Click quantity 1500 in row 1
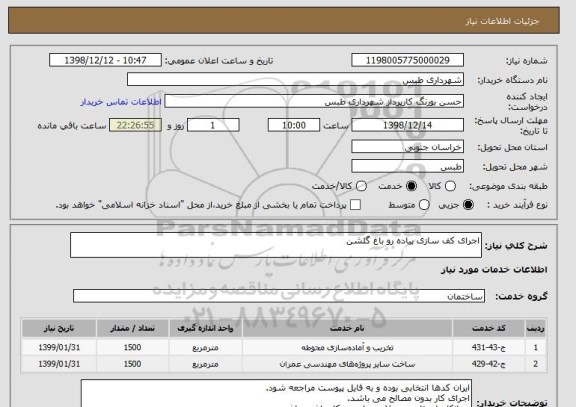 point(133,347)
